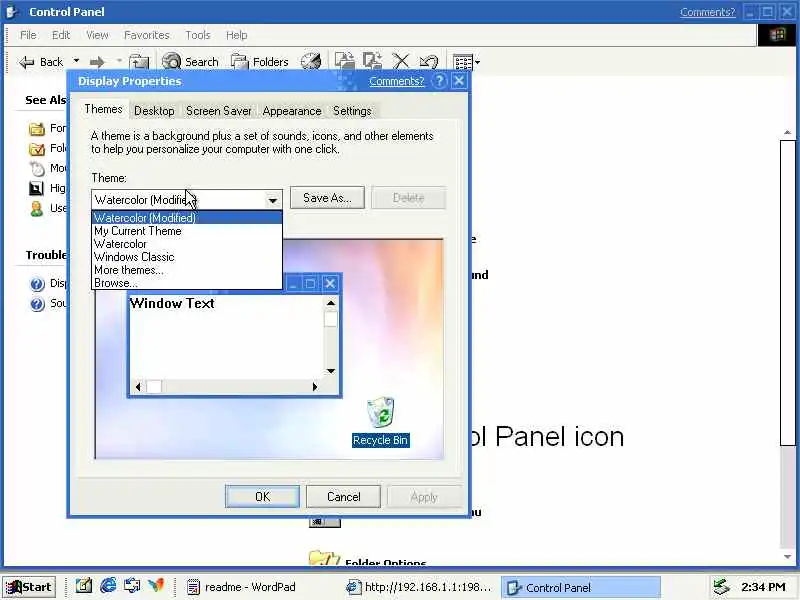Click the Fonts icon in See Also
This screenshot has width=800, height=600.
click(37, 129)
